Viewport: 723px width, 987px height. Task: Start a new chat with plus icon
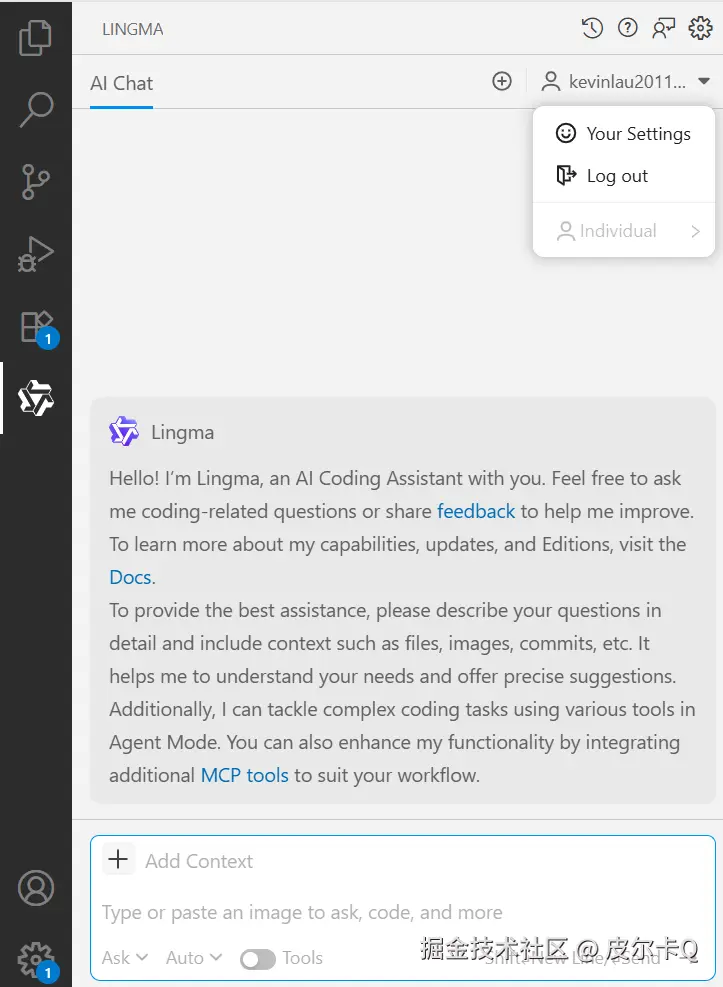[502, 82]
